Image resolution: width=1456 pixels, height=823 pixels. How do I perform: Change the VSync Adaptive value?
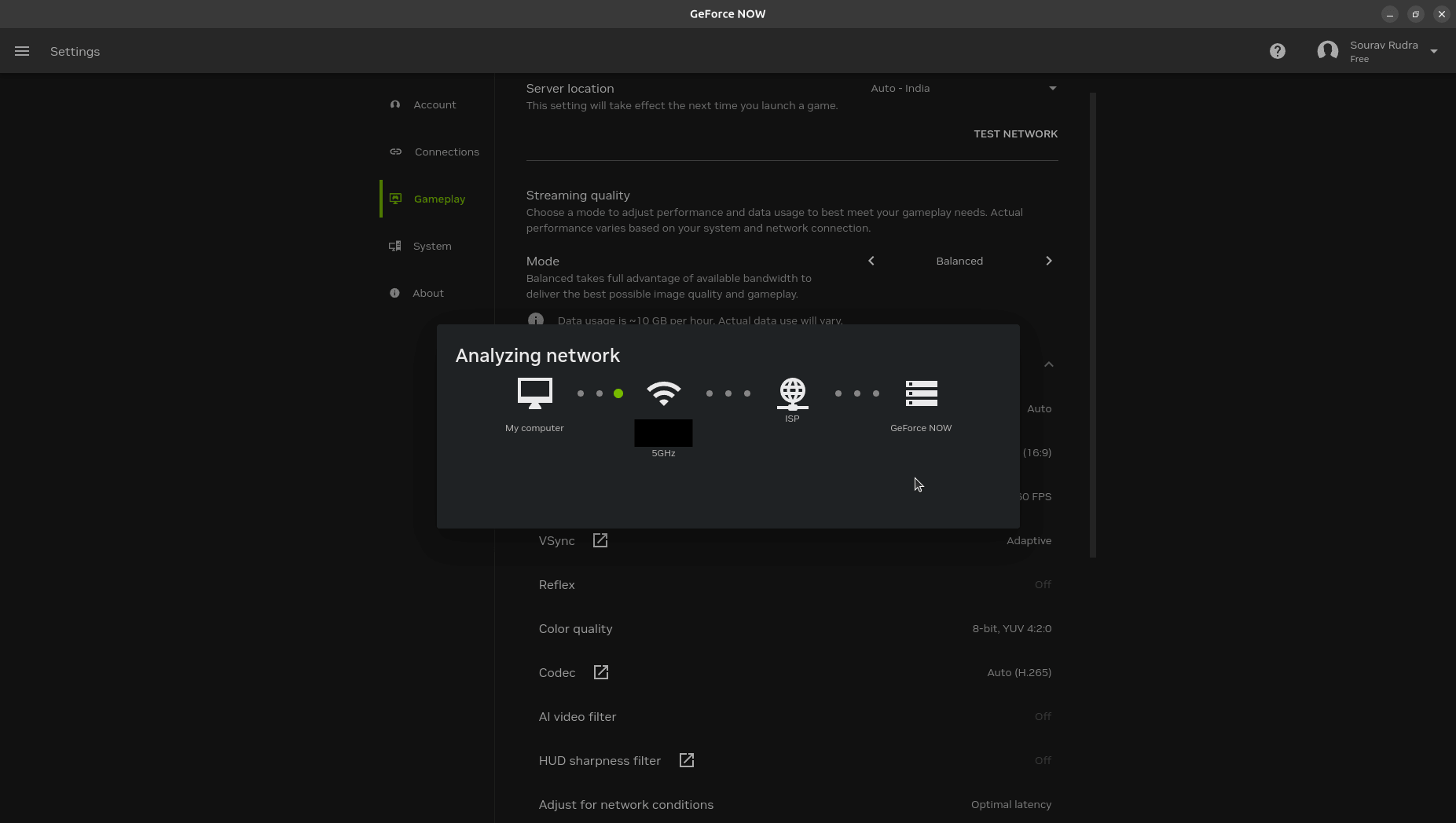pos(1029,541)
